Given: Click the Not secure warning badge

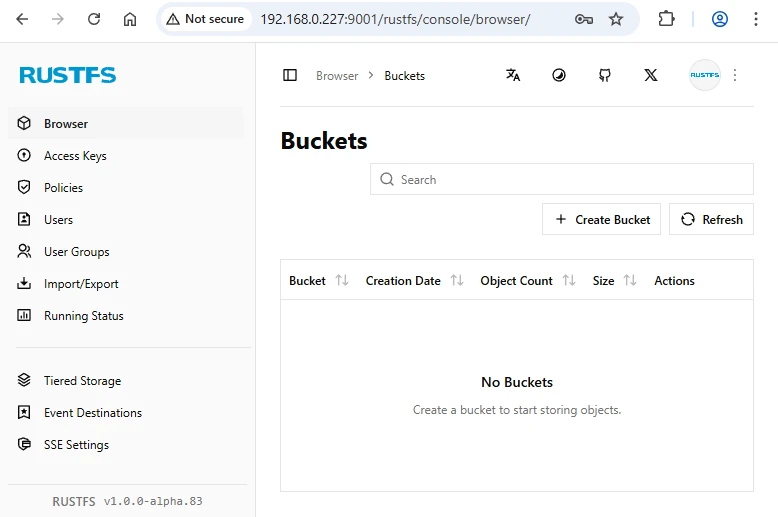Looking at the screenshot, I should click(205, 19).
